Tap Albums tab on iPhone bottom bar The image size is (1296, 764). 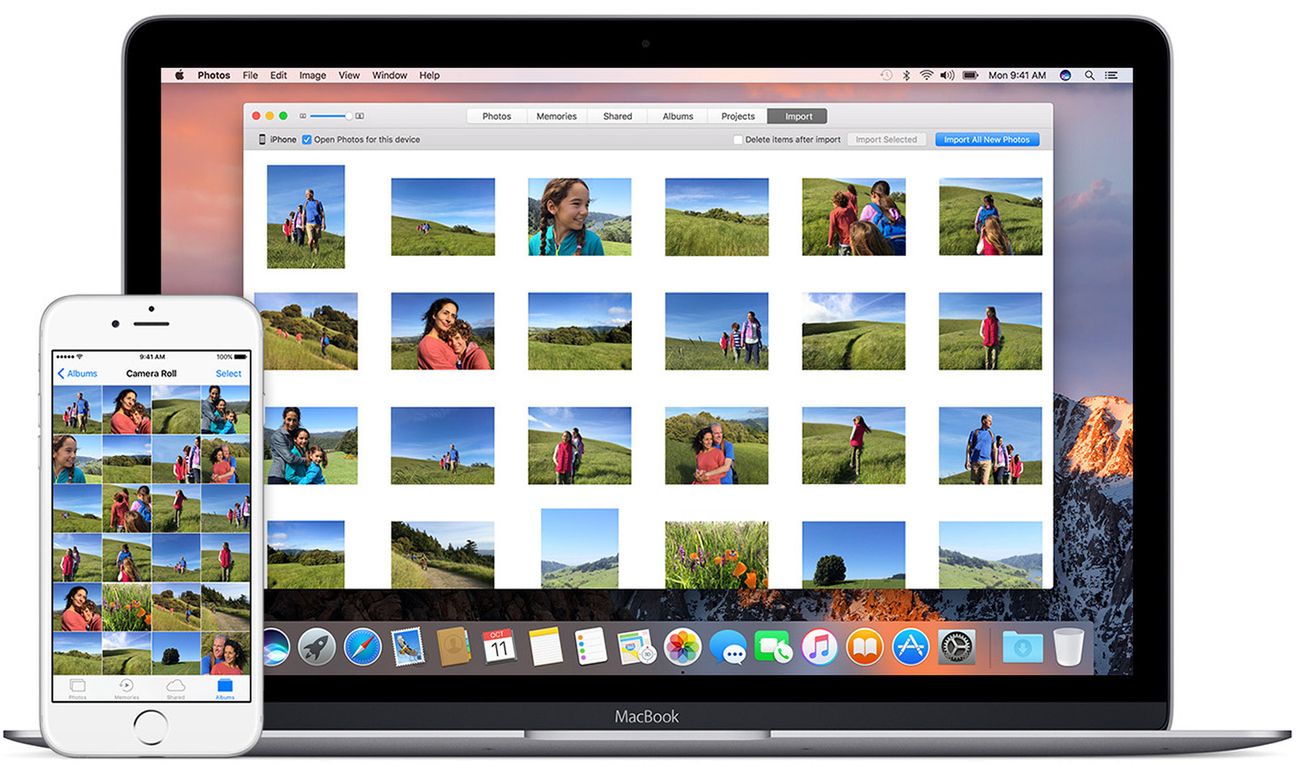(225, 688)
